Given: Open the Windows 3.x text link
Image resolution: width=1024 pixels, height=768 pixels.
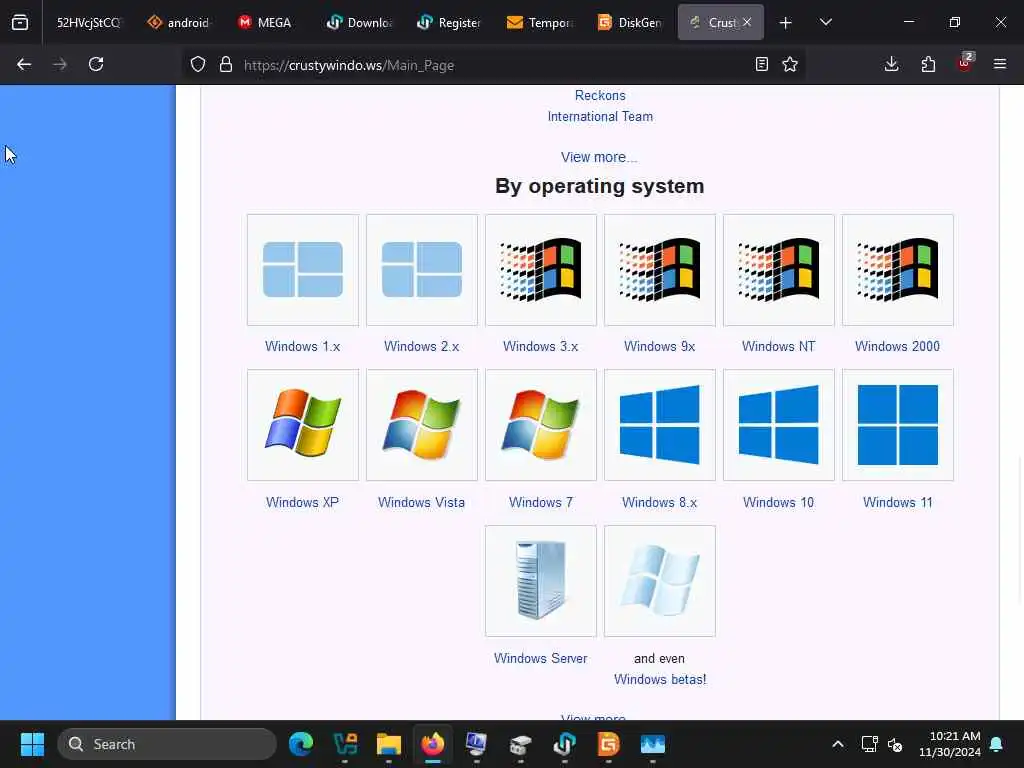Looking at the screenshot, I should (541, 346).
